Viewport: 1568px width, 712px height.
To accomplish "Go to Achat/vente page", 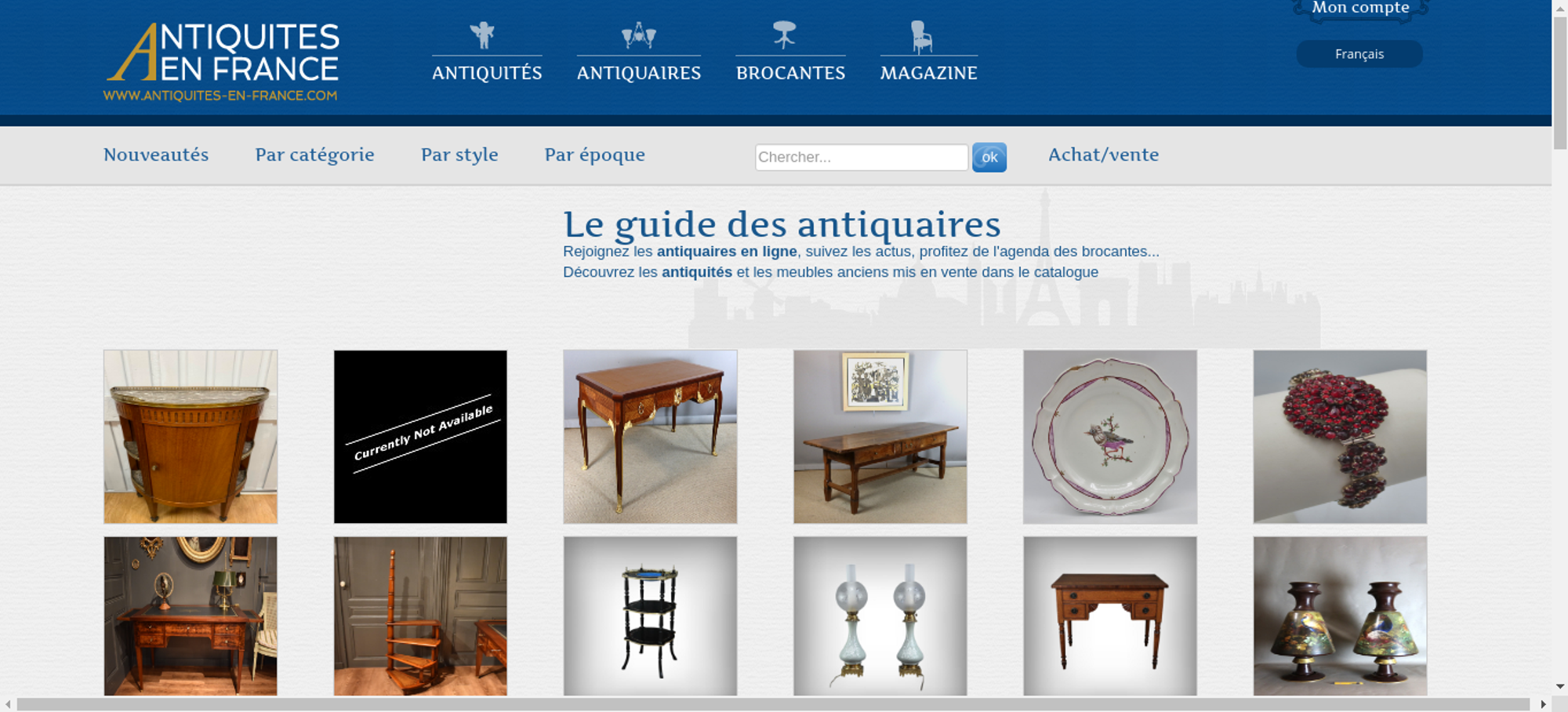I will [x=1103, y=154].
